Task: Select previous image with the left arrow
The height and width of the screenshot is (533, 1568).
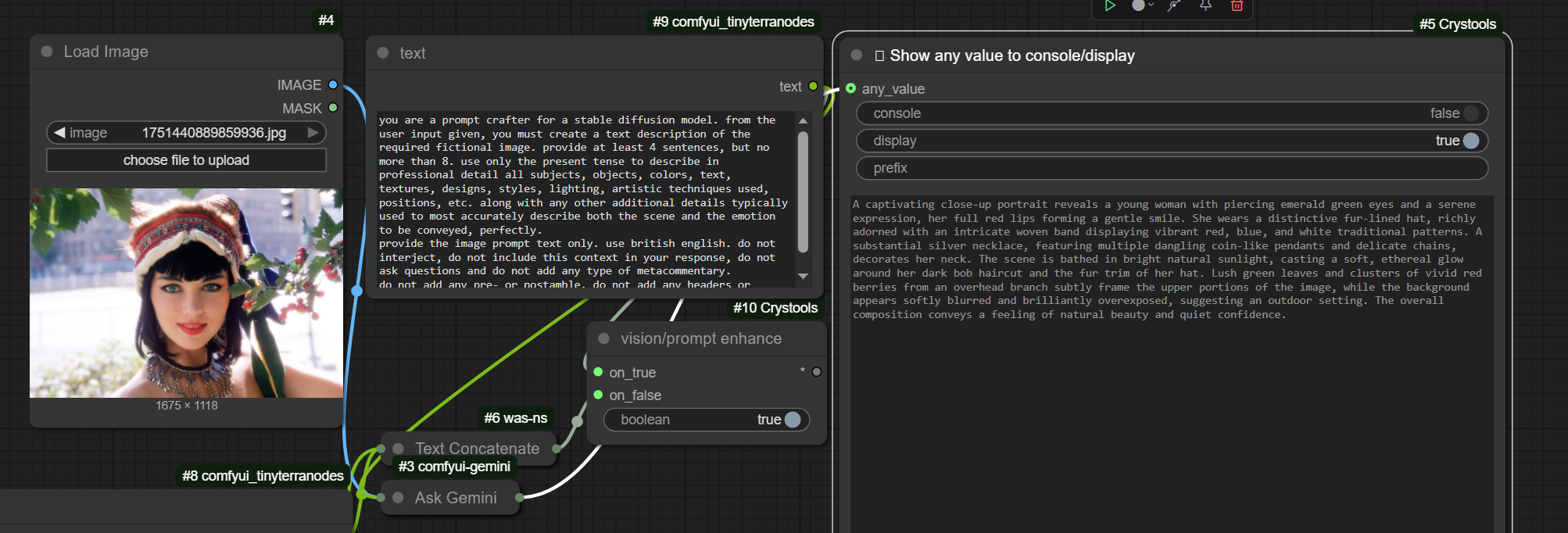Action: (59, 133)
